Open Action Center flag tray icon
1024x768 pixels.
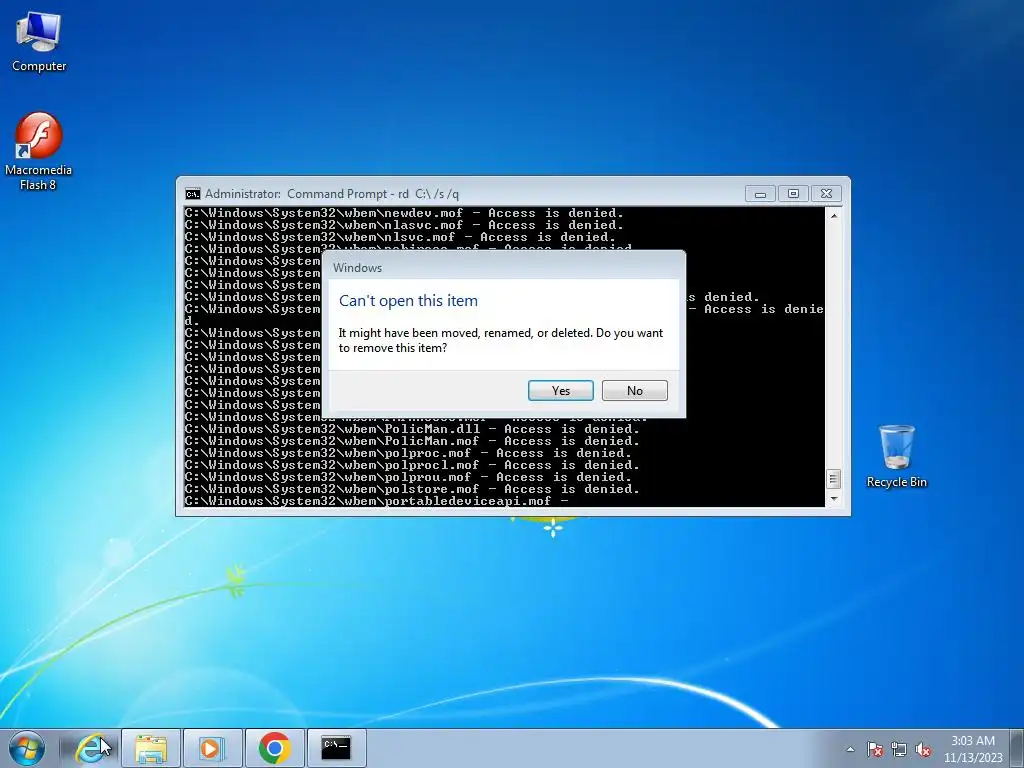click(875, 749)
